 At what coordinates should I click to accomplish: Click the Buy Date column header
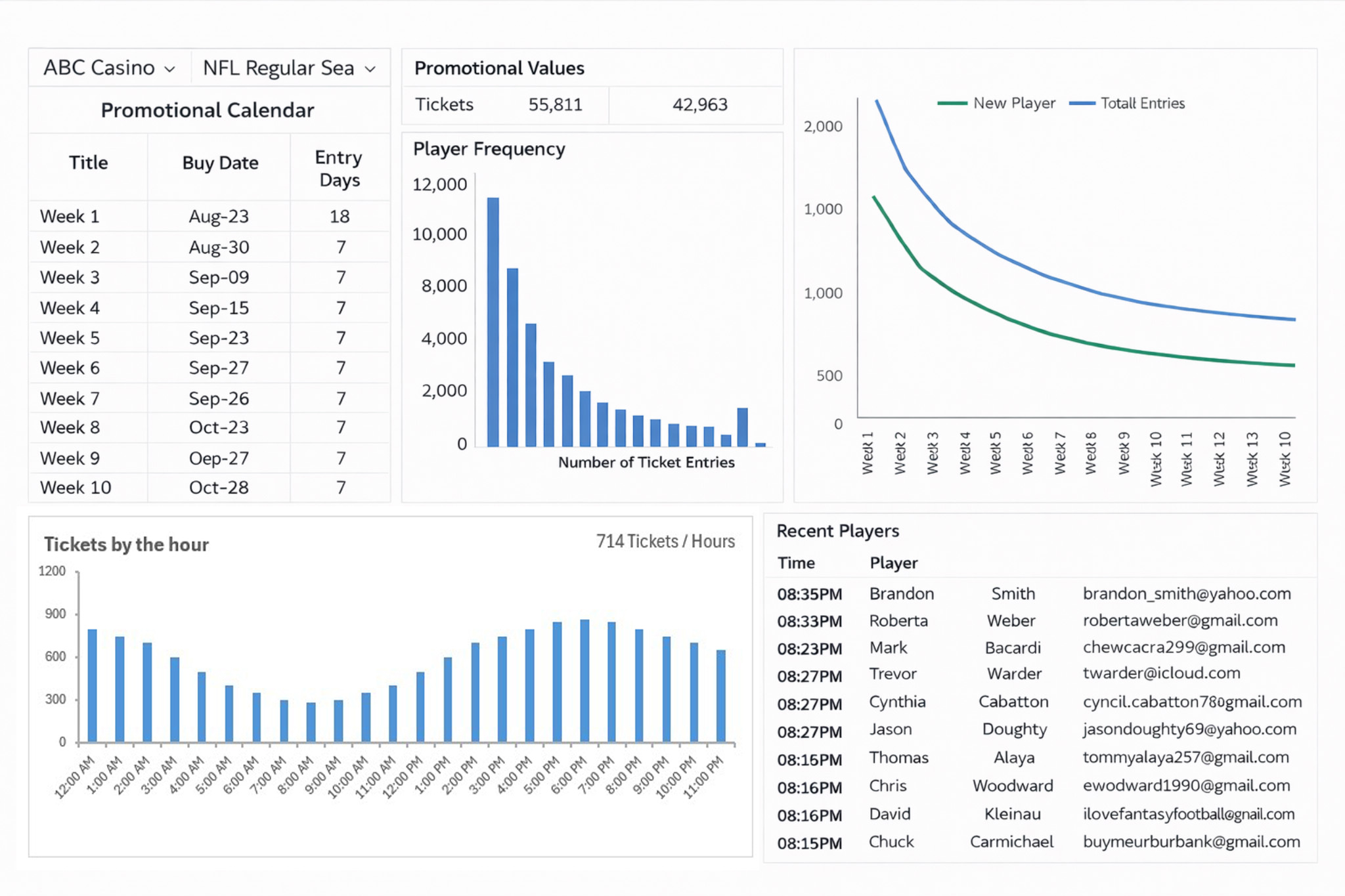pyautogui.click(x=220, y=163)
